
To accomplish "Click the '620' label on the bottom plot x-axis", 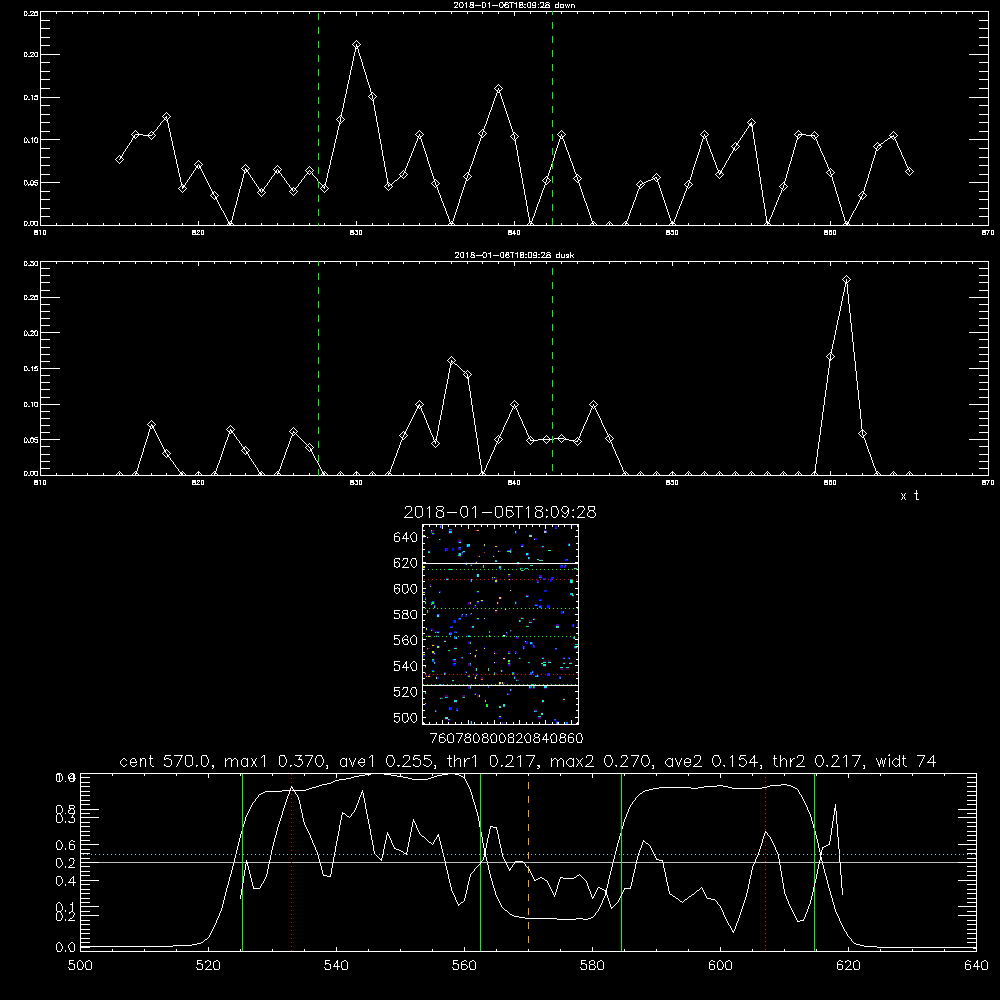I will pyautogui.click(x=848, y=966).
